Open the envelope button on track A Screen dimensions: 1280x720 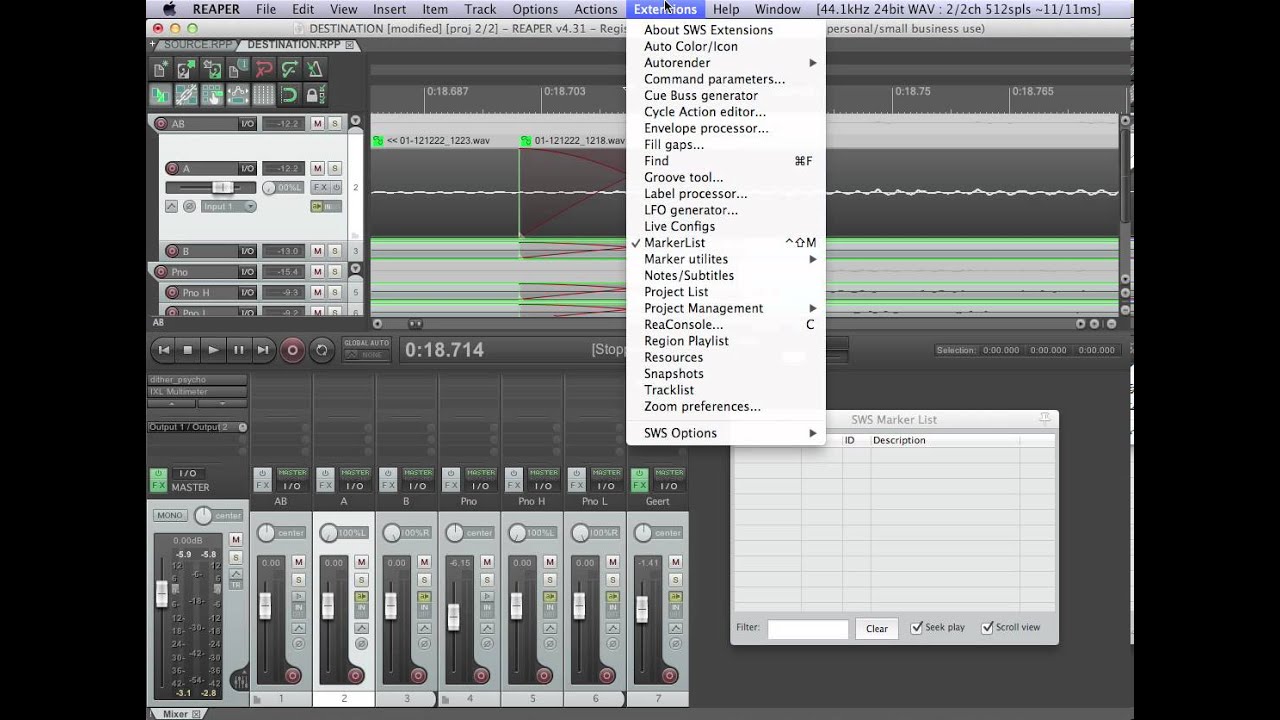point(171,206)
